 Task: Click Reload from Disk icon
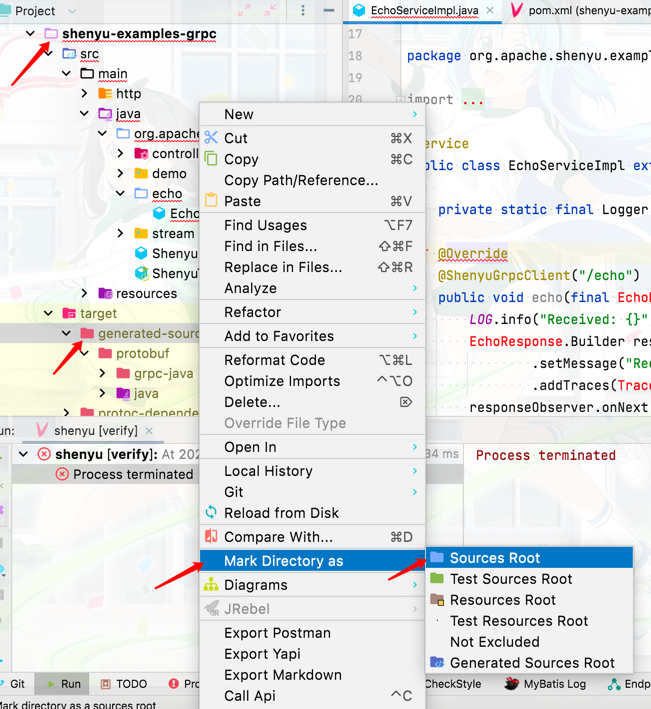coord(211,513)
